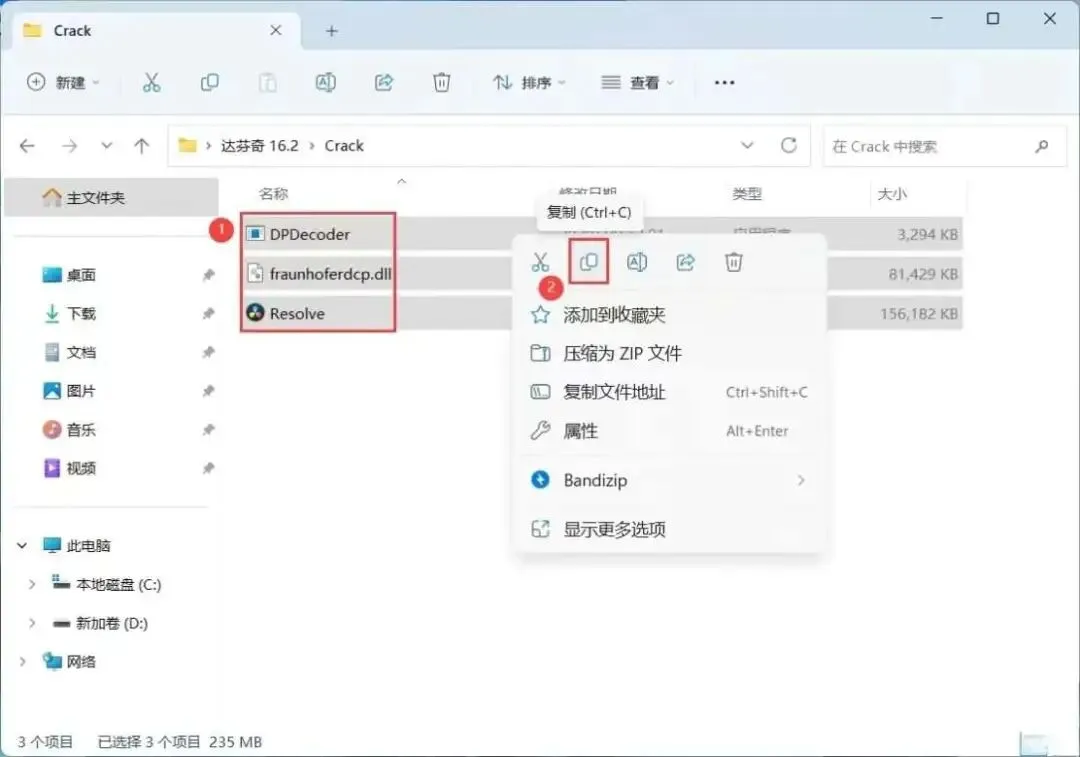Open 视频 in the sidebar
The image size is (1080, 757).
coord(81,468)
